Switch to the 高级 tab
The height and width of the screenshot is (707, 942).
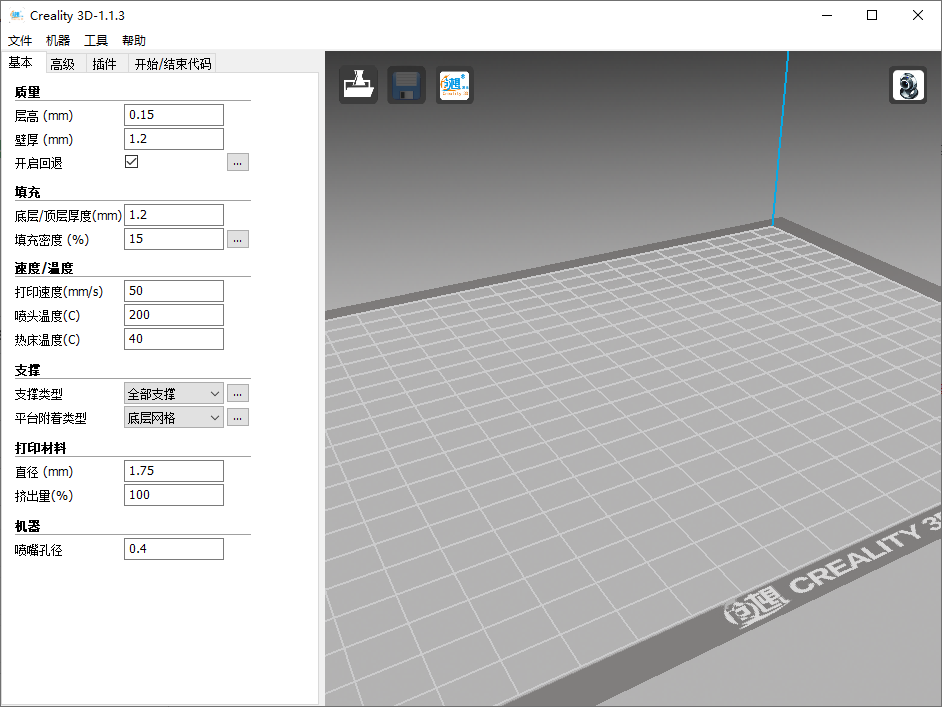point(62,64)
